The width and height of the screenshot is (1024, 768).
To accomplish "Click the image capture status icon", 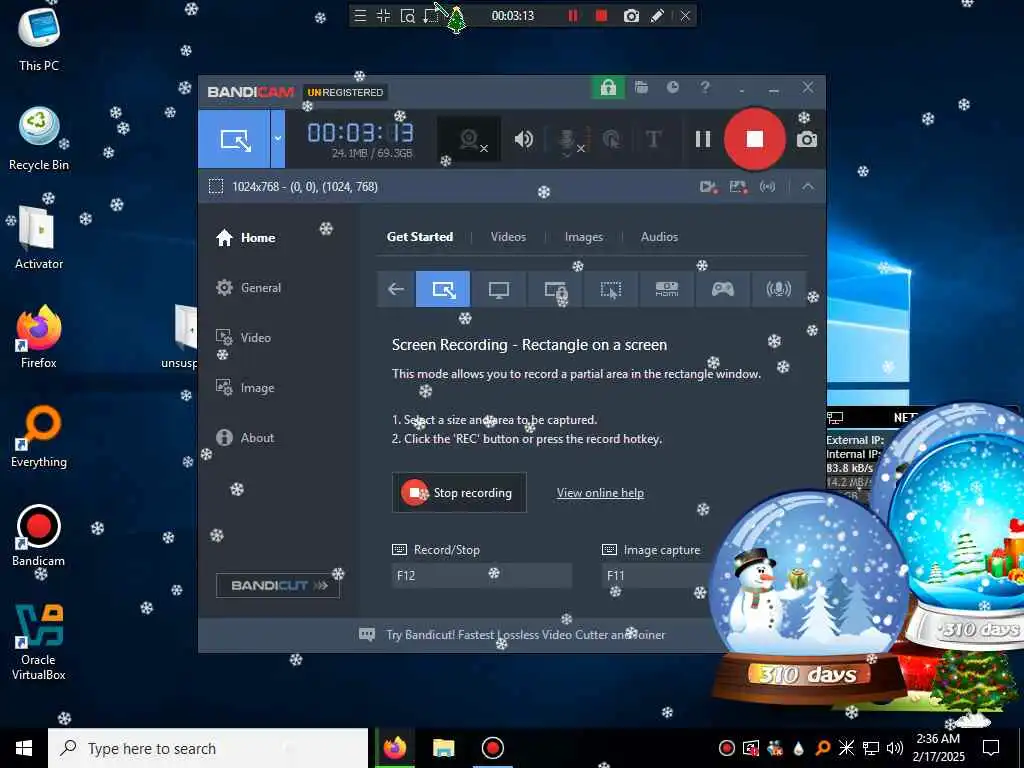I will click(x=739, y=187).
